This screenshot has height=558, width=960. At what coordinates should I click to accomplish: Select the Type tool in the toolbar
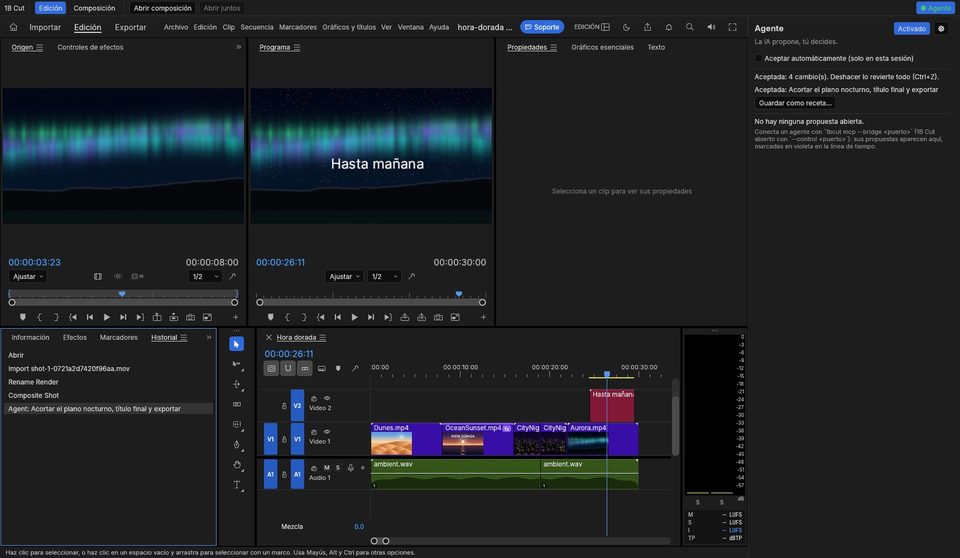coord(237,485)
